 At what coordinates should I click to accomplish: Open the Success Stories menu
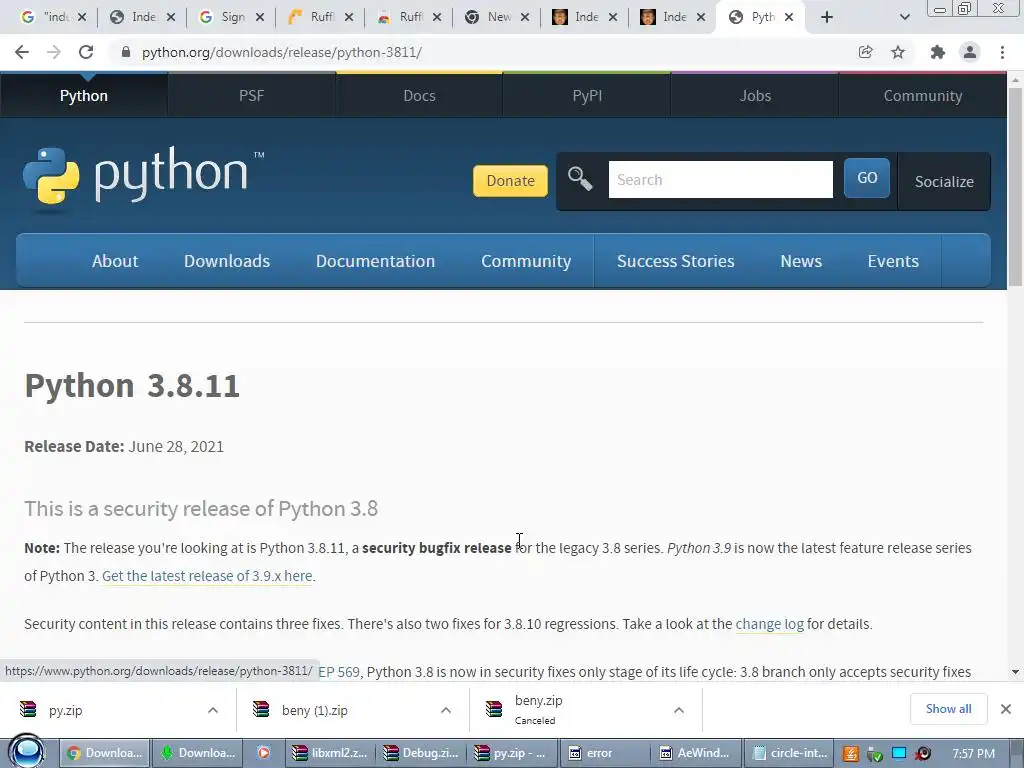(x=676, y=261)
